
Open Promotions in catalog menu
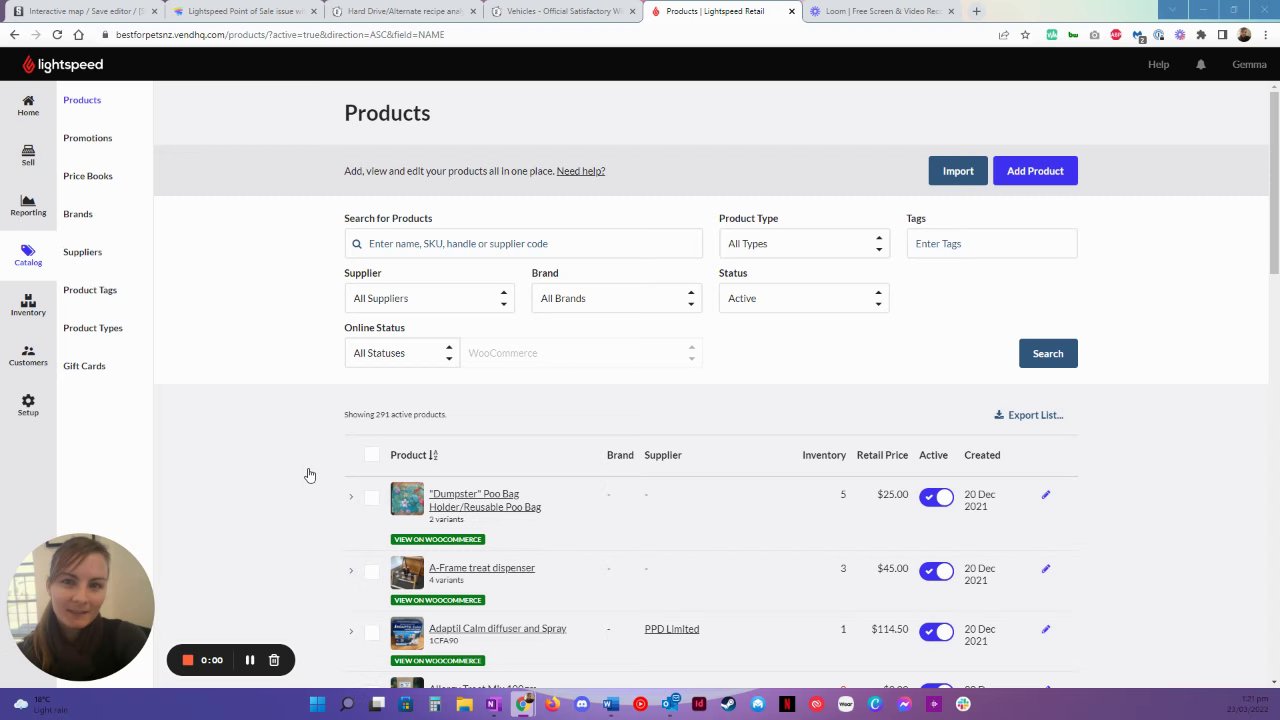[88, 138]
